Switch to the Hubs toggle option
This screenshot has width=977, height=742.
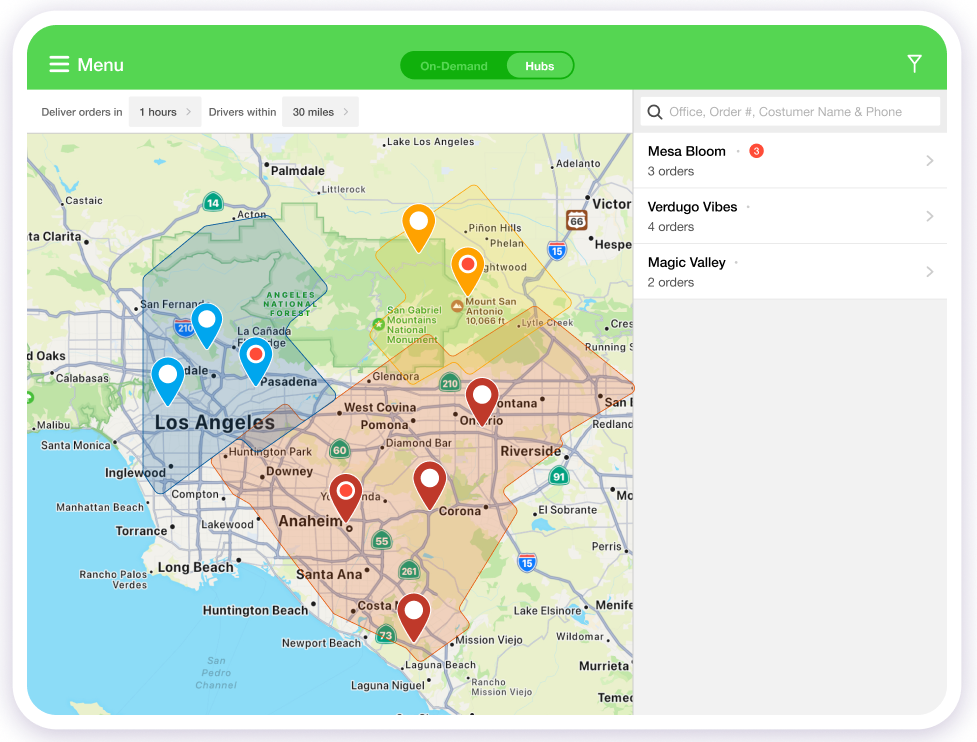tap(539, 66)
